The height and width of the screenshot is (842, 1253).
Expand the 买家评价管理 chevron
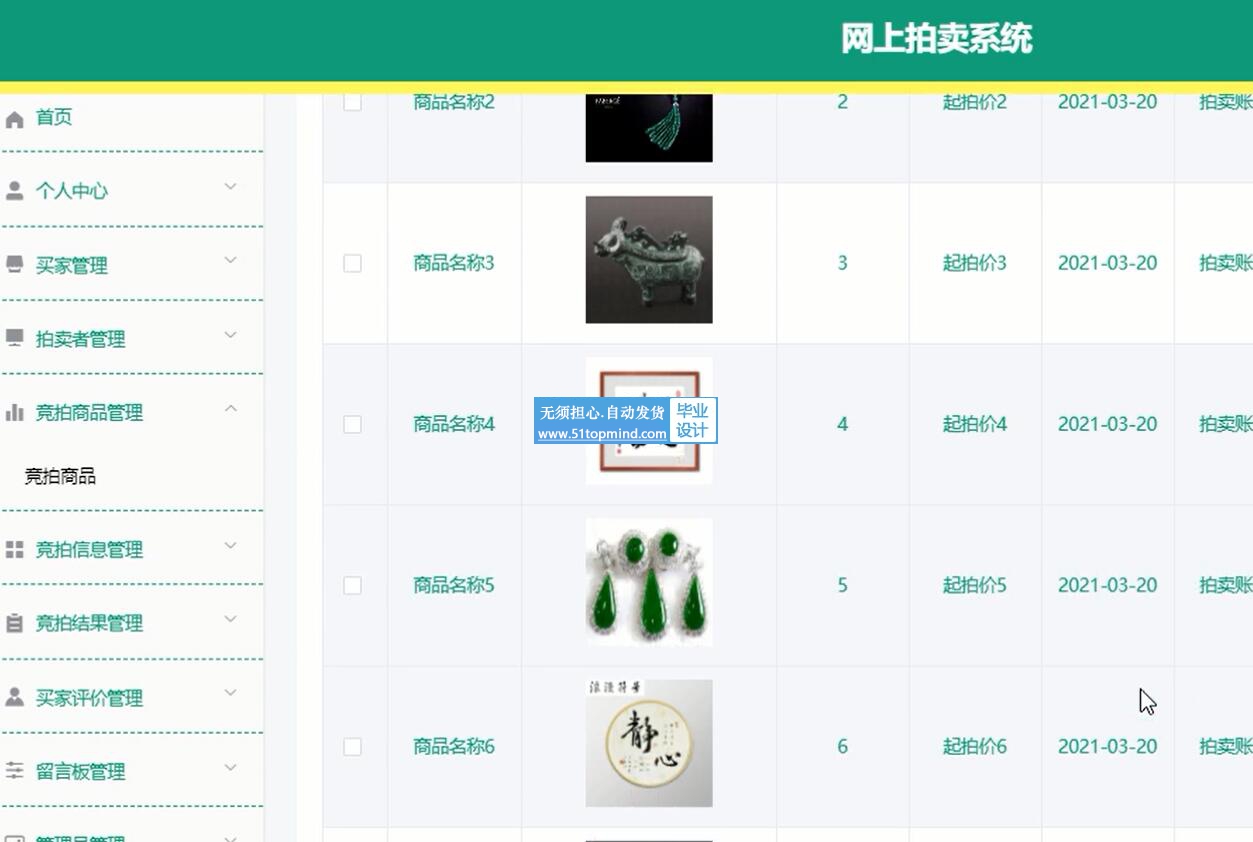coord(230,693)
